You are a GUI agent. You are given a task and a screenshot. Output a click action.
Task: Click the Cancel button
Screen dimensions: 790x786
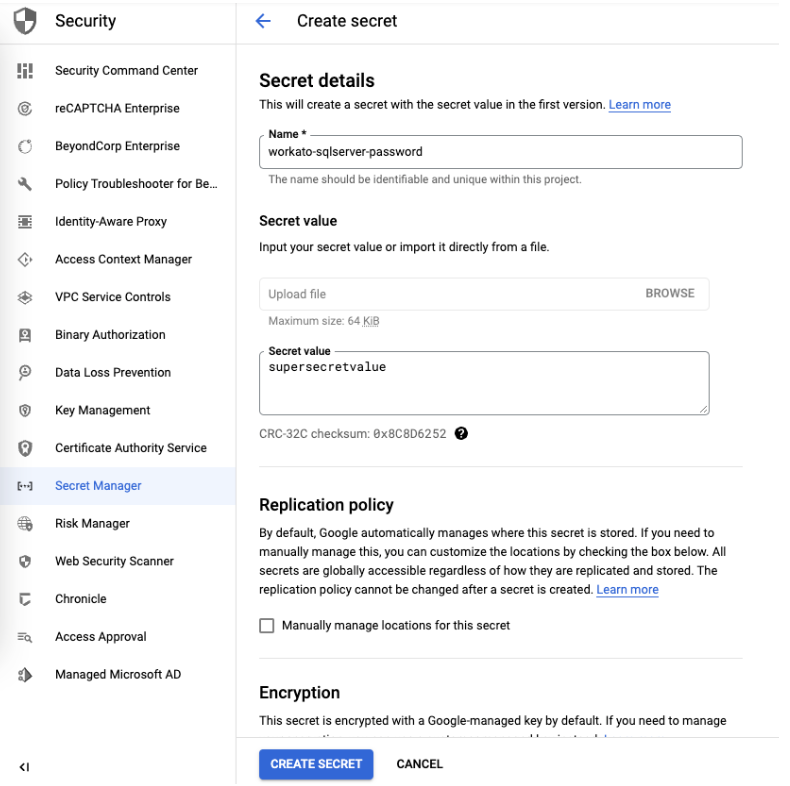click(x=419, y=764)
